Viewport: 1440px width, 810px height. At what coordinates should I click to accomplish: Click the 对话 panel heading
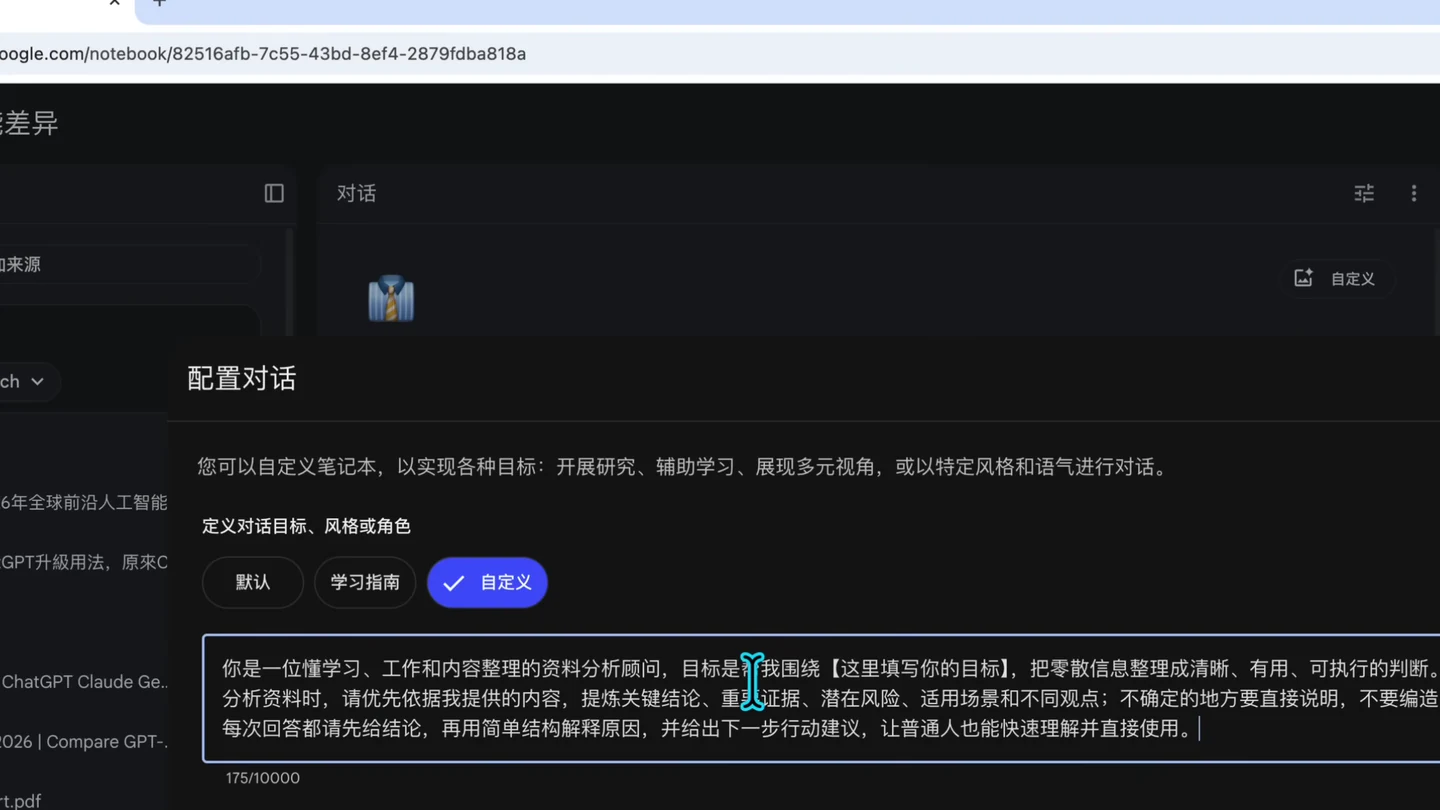(x=356, y=193)
